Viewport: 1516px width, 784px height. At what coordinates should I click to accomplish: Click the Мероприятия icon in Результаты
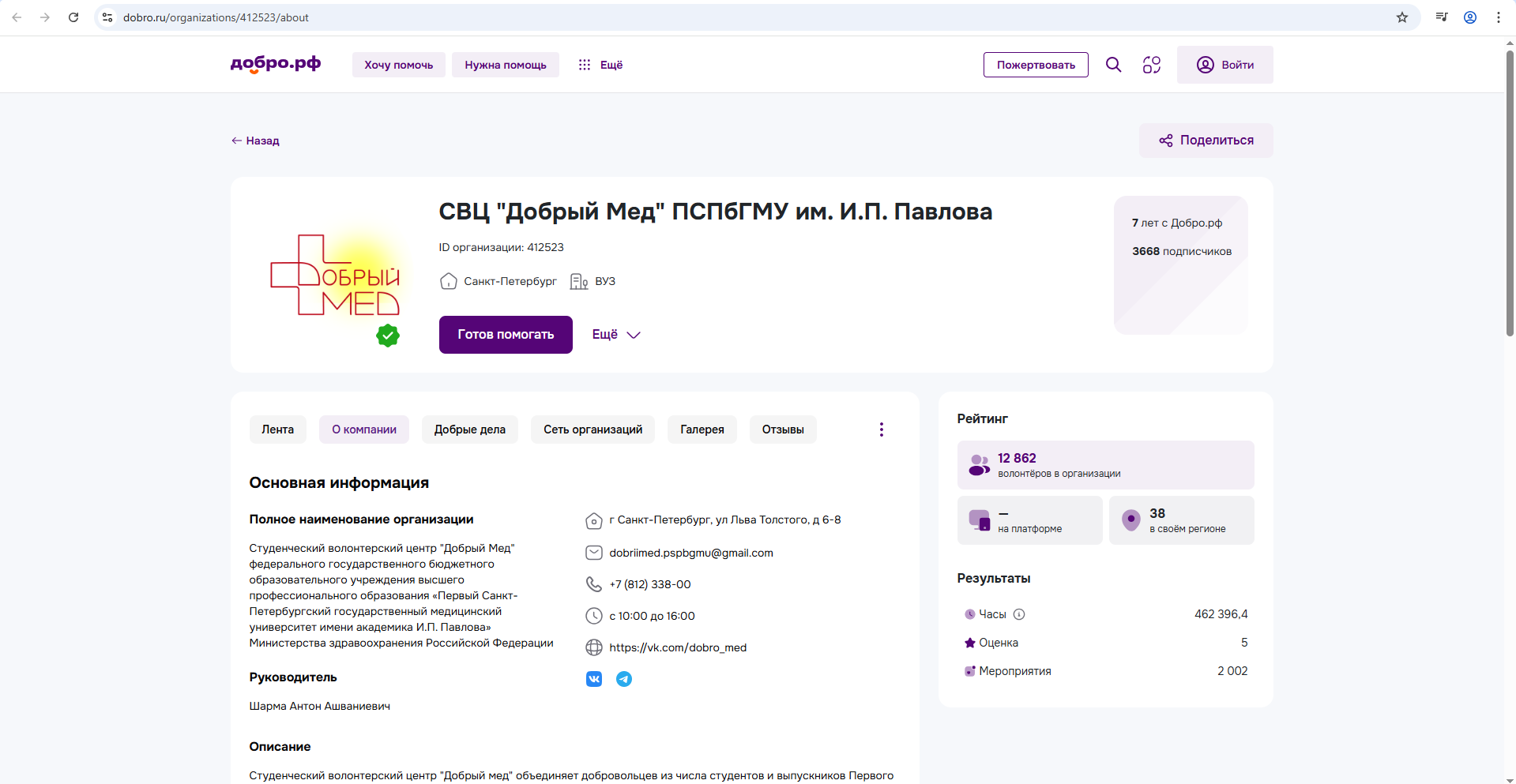point(970,671)
